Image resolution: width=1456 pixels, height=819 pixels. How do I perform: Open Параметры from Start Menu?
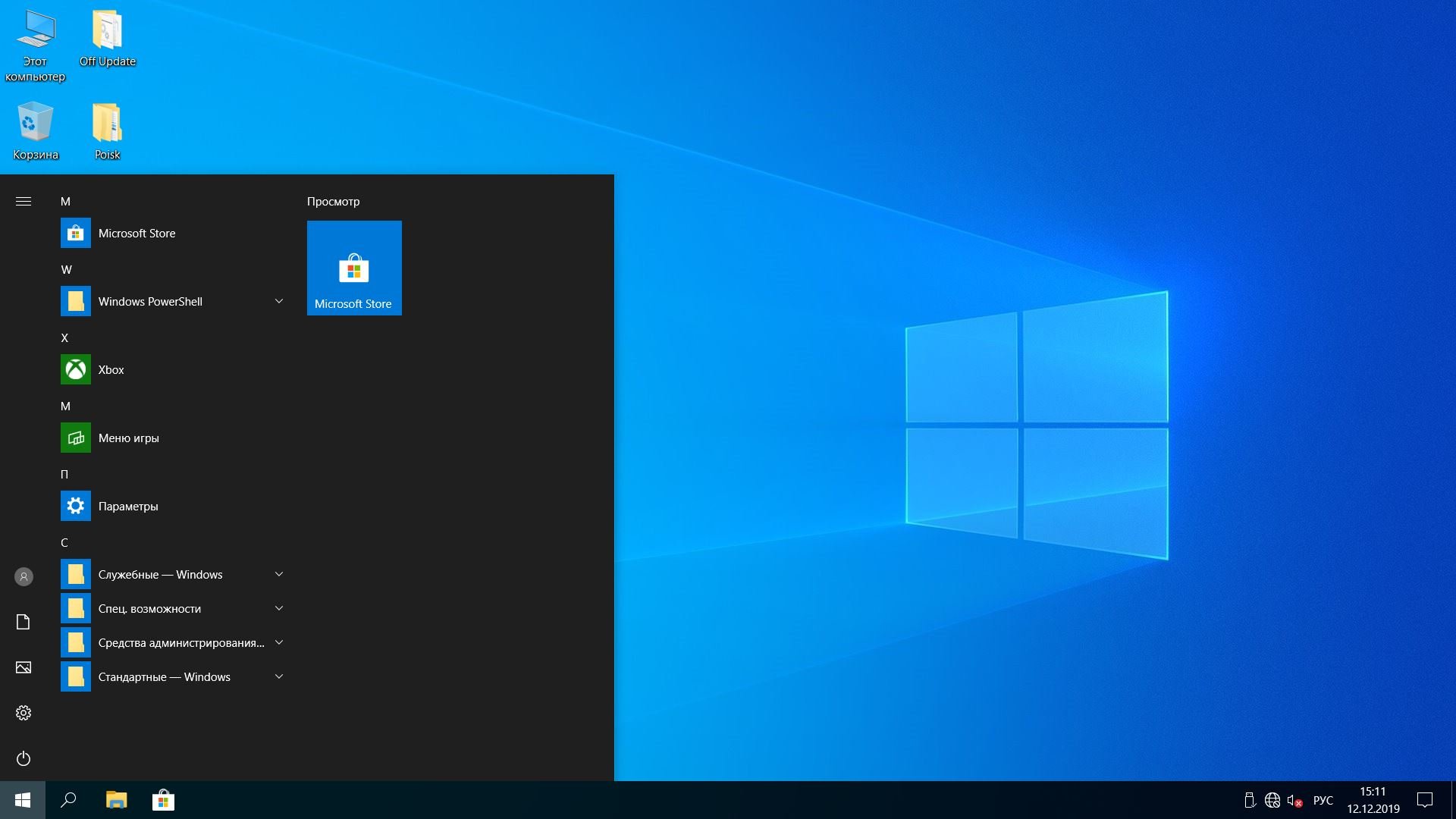[x=127, y=505]
